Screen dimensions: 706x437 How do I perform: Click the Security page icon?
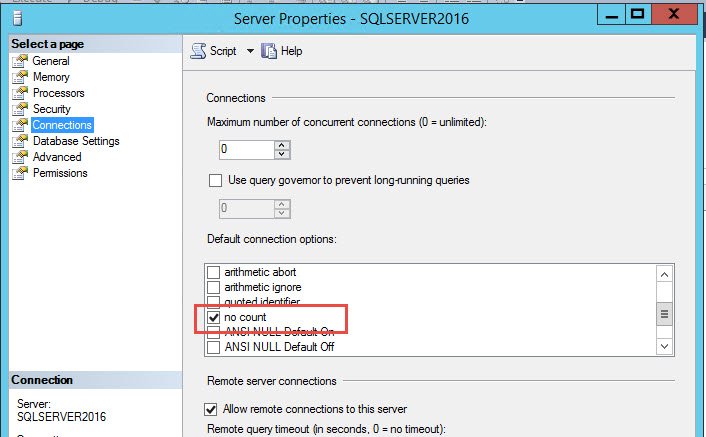point(20,109)
